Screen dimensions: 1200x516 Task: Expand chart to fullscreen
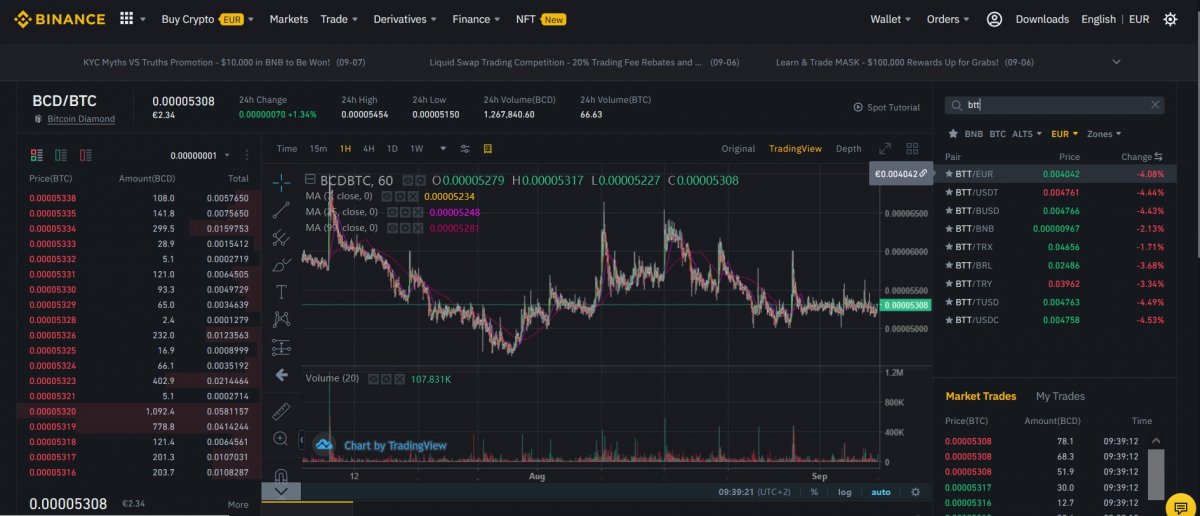pyautogui.click(x=885, y=149)
